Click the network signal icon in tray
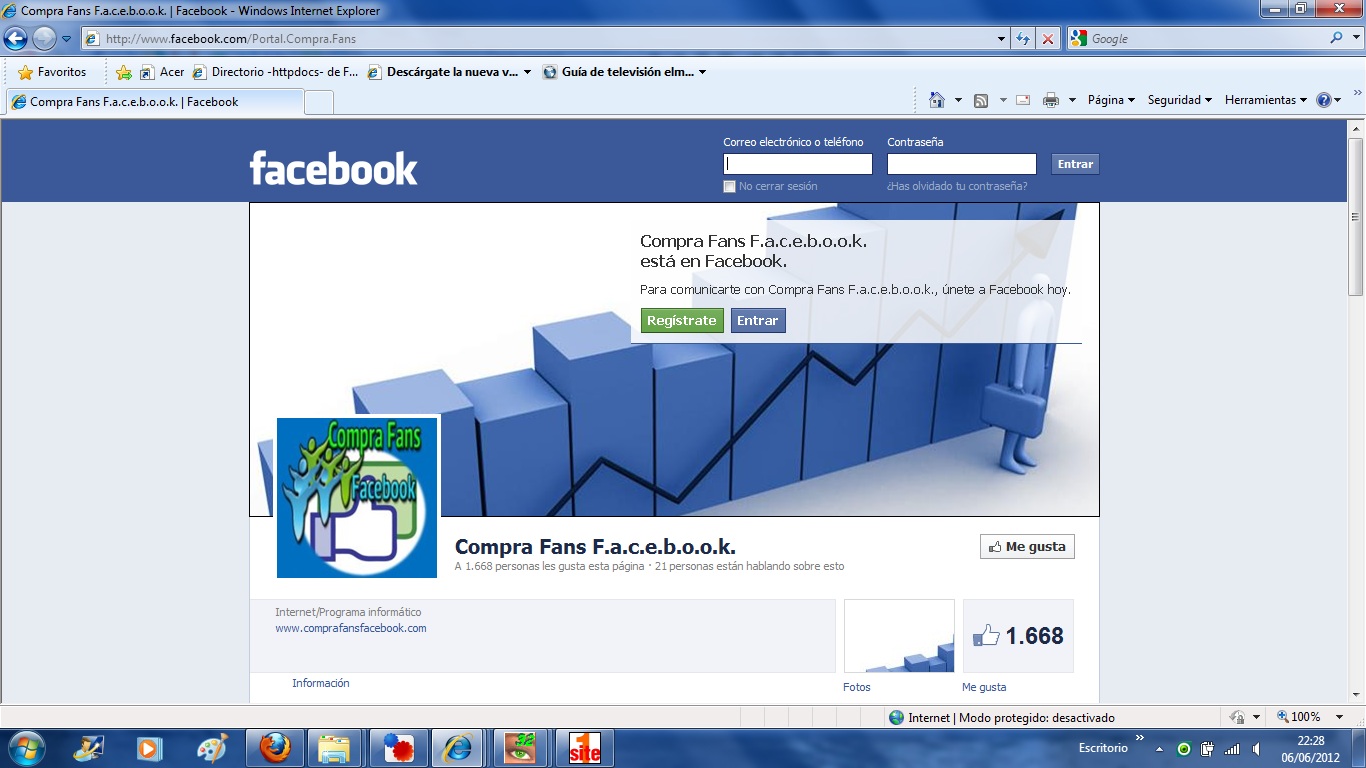Screen dimensions: 1366x768 click(x=1232, y=749)
